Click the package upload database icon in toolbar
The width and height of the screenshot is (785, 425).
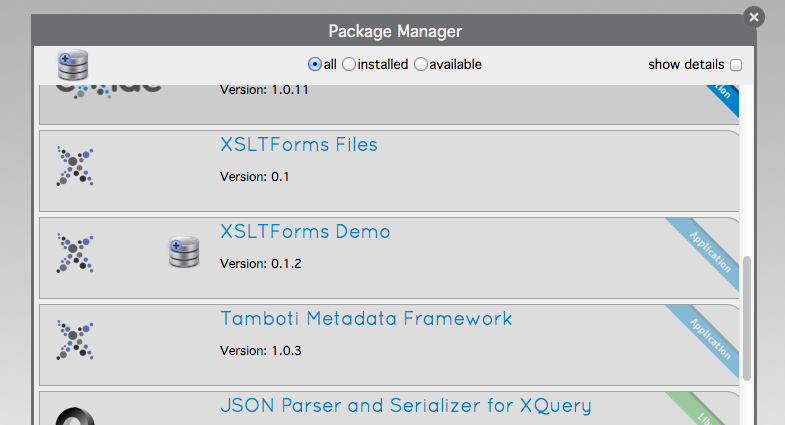pos(74,65)
